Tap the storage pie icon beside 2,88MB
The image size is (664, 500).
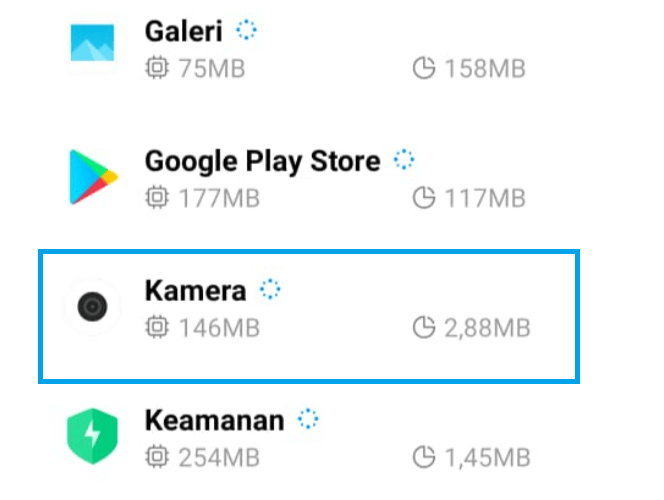[x=424, y=327]
